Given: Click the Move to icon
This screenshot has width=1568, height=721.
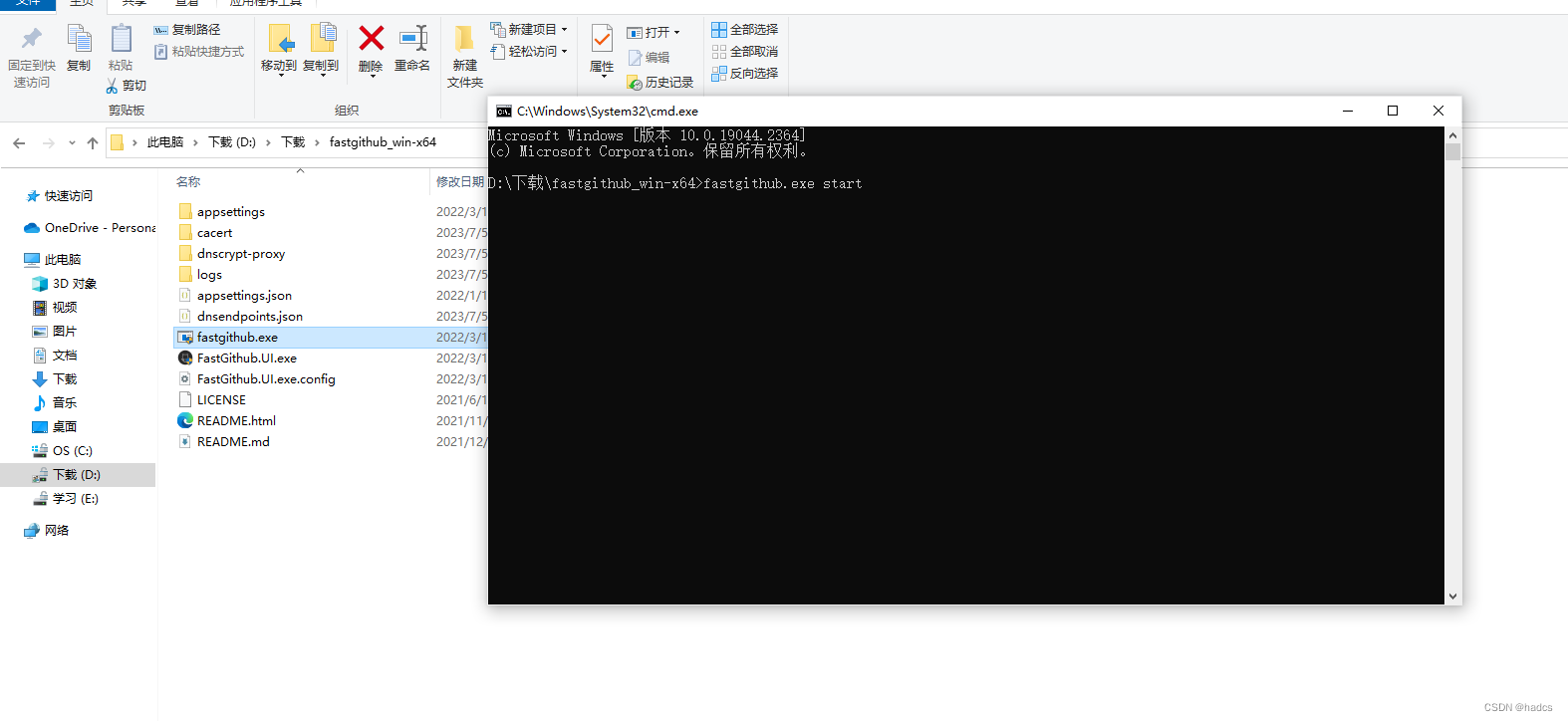Looking at the screenshot, I should pyautogui.click(x=280, y=39).
